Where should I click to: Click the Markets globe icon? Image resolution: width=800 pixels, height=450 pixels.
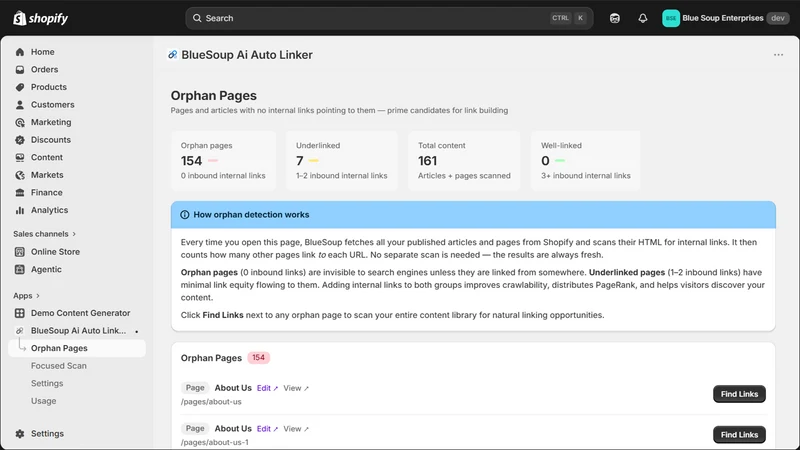[20, 175]
